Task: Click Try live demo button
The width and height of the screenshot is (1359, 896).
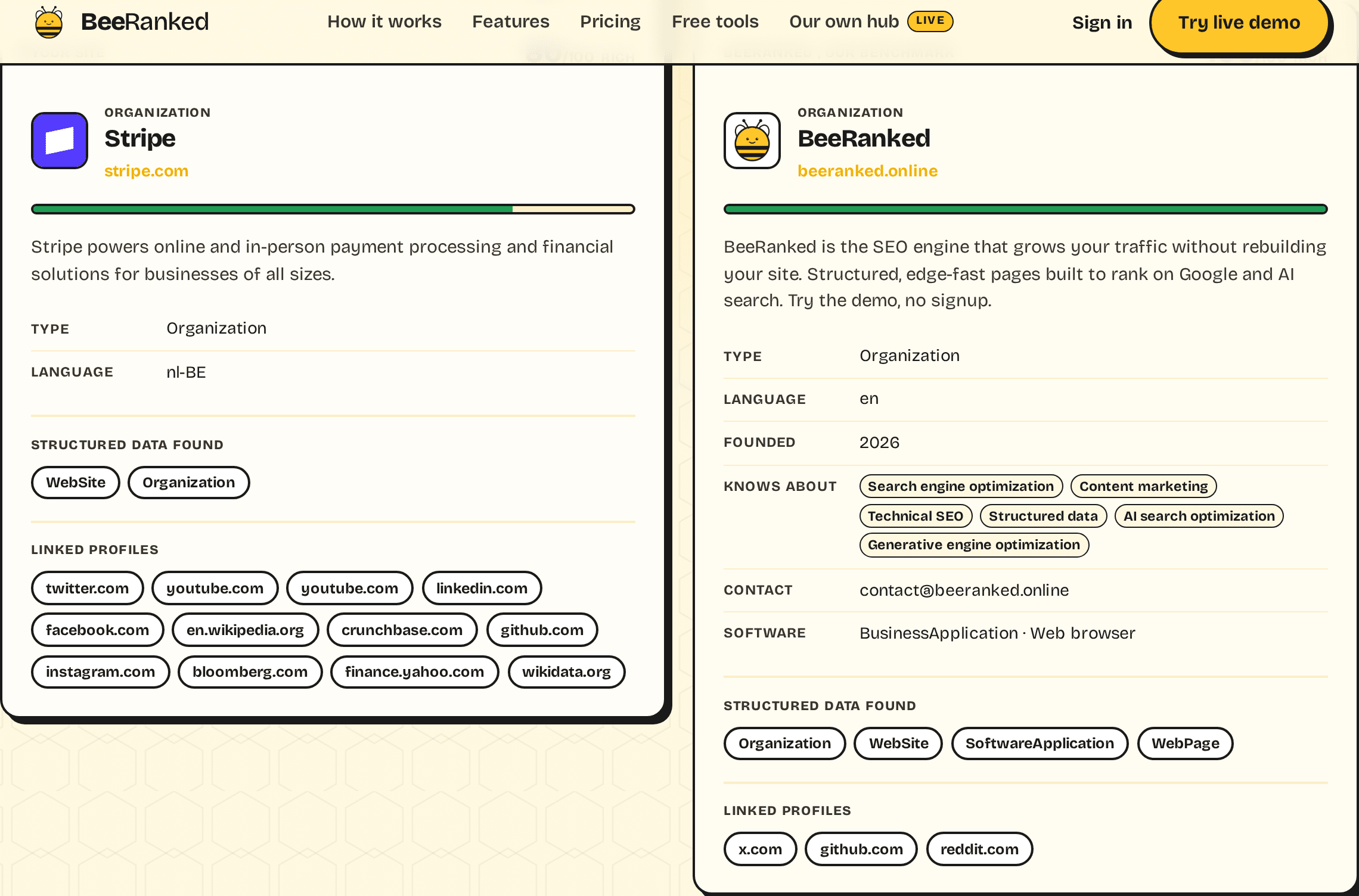Action: [1239, 23]
